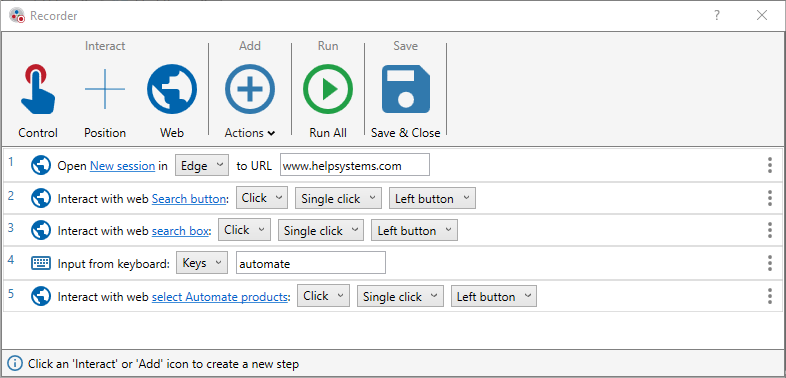Open the Search button link
Viewport: 786px width, 378px height.
pyautogui.click(x=189, y=199)
